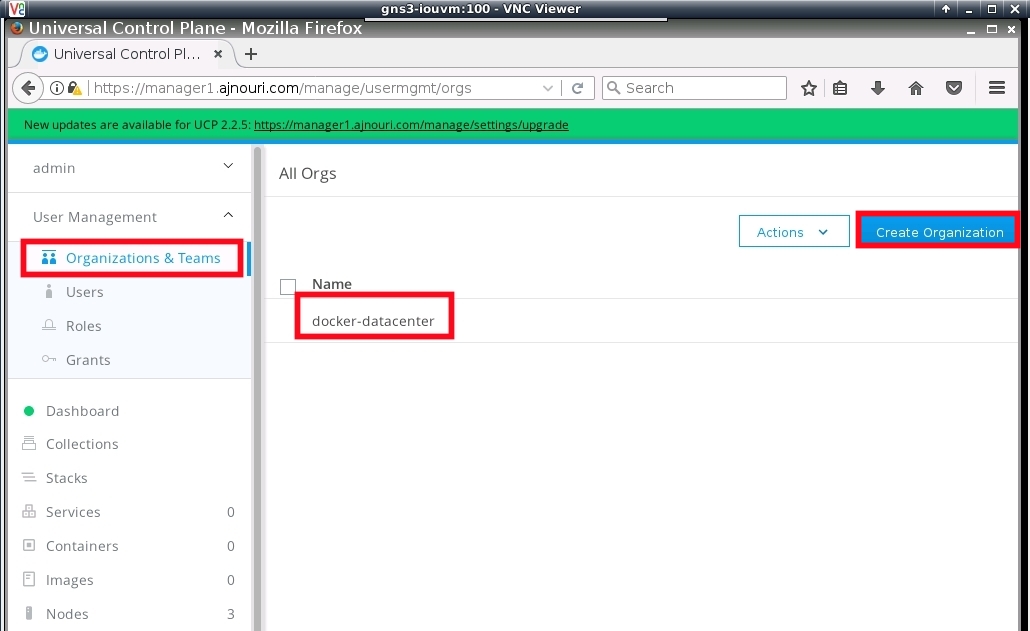Open the address bar history dropdown arrow
Image resolution: width=1030 pixels, height=631 pixels.
click(547, 88)
